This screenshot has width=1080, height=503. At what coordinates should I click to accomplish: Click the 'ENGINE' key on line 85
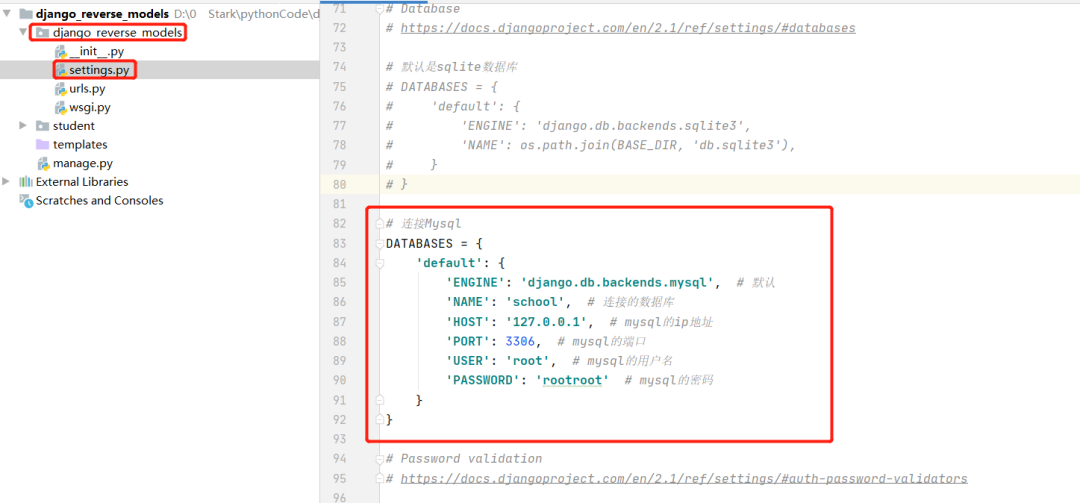pyautogui.click(x=475, y=283)
